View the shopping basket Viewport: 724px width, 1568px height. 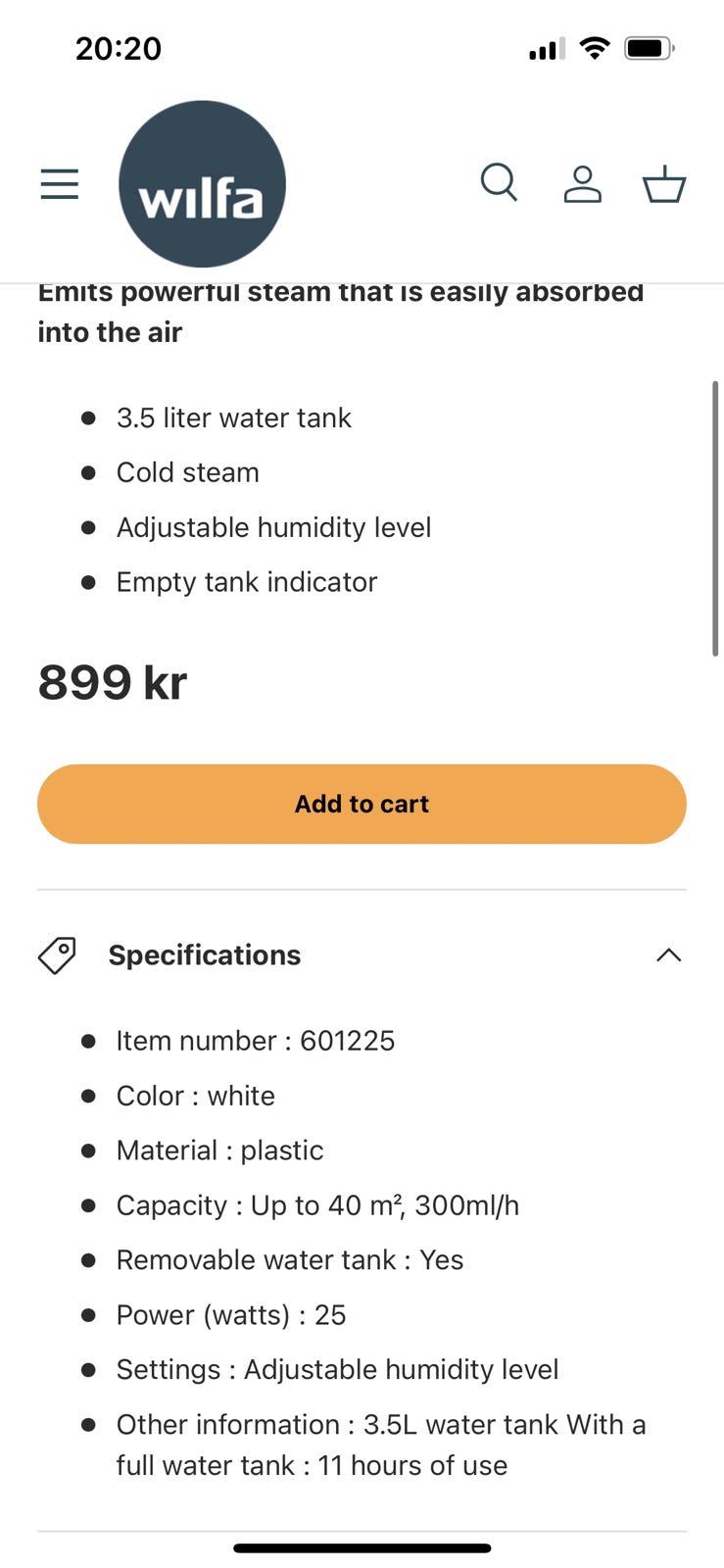coord(663,183)
